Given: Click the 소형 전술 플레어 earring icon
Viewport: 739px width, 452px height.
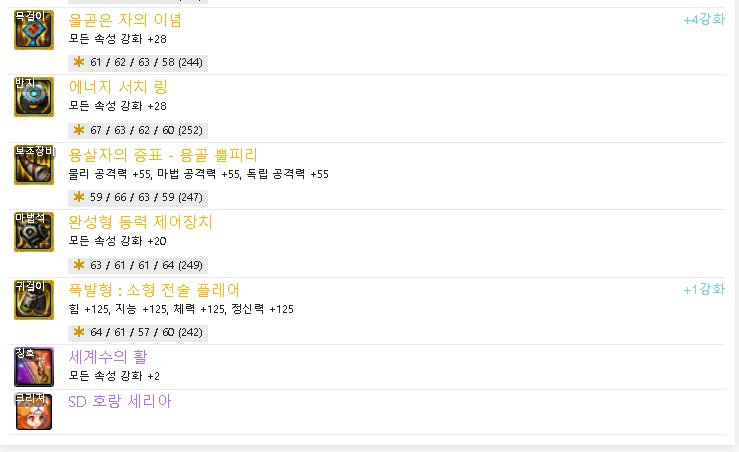Looking at the screenshot, I should (33, 300).
